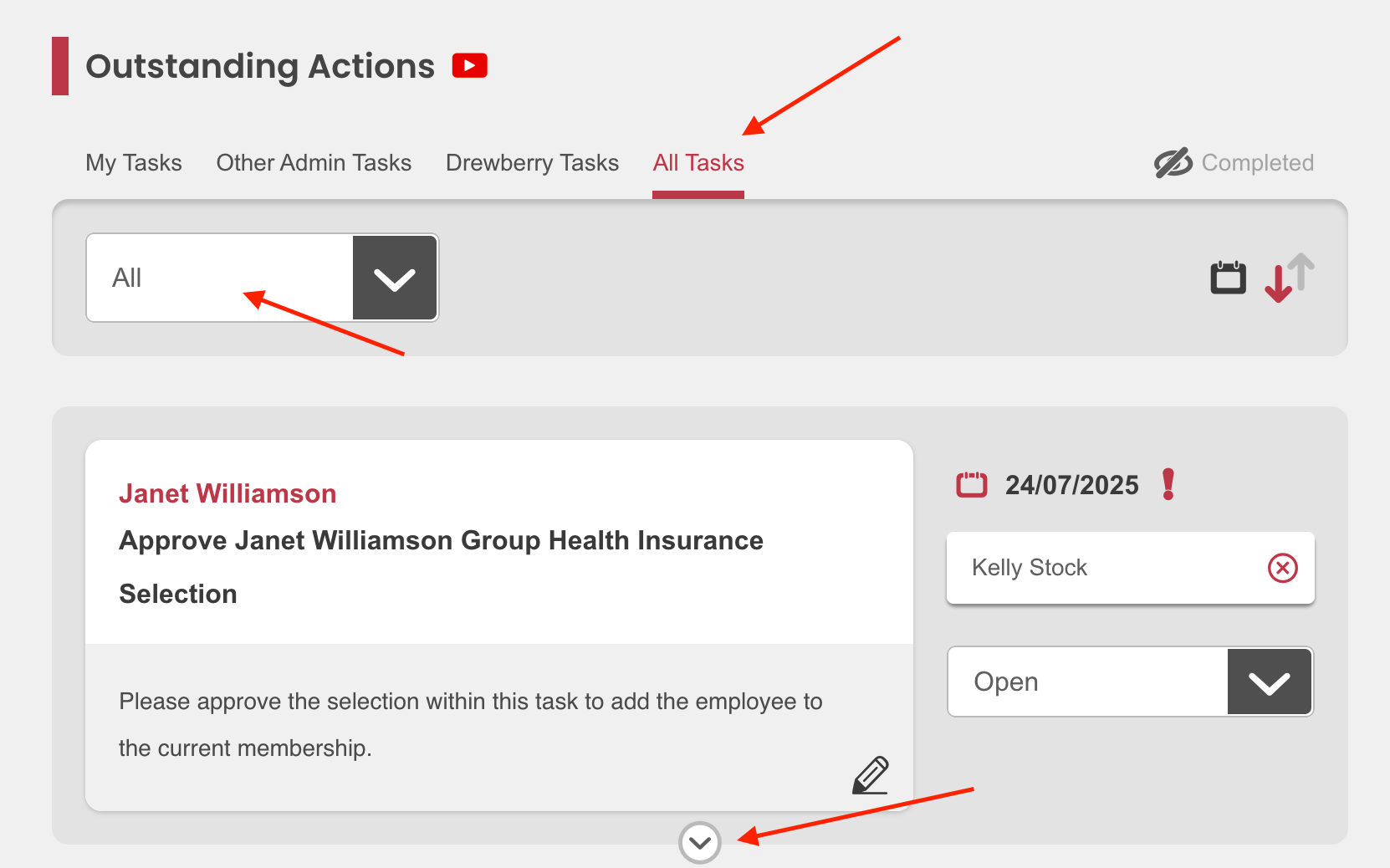Remove Kelly Stock using the X icon
Viewport: 1390px width, 868px height.
pyautogui.click(x=1282, y=568)
